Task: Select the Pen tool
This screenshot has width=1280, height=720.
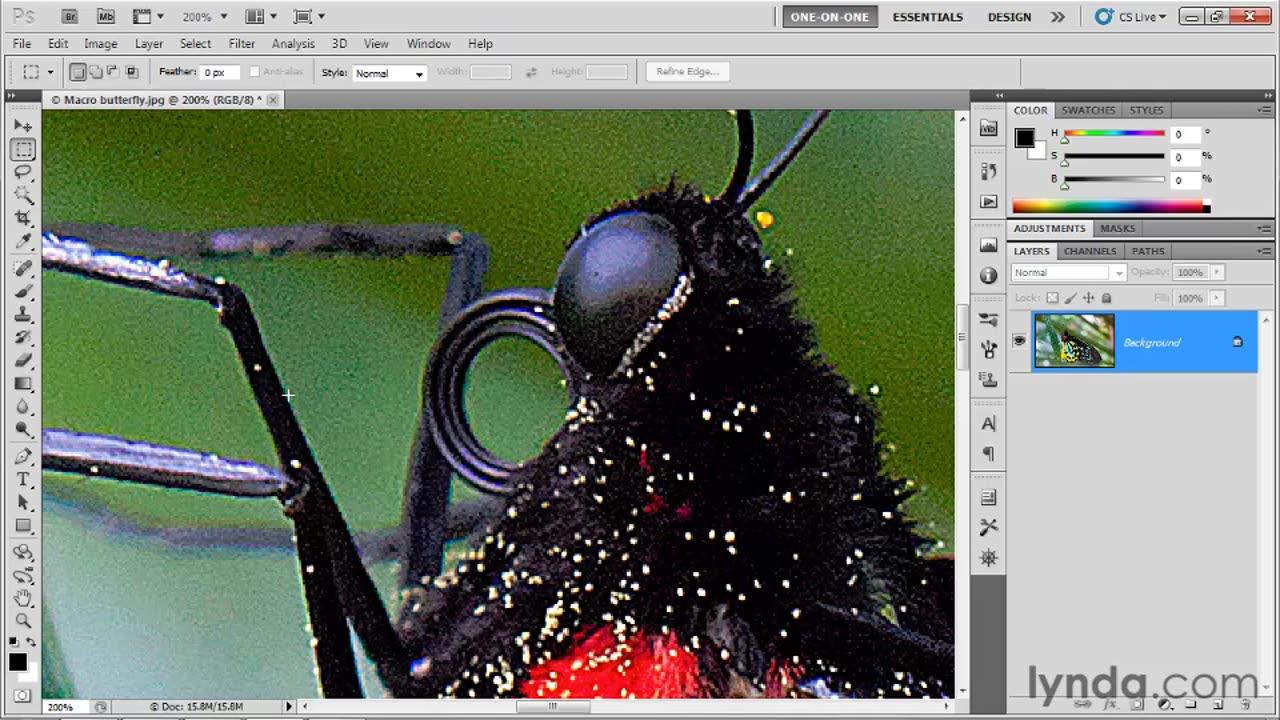Action: pyautogui.click(x=23, y=457)
